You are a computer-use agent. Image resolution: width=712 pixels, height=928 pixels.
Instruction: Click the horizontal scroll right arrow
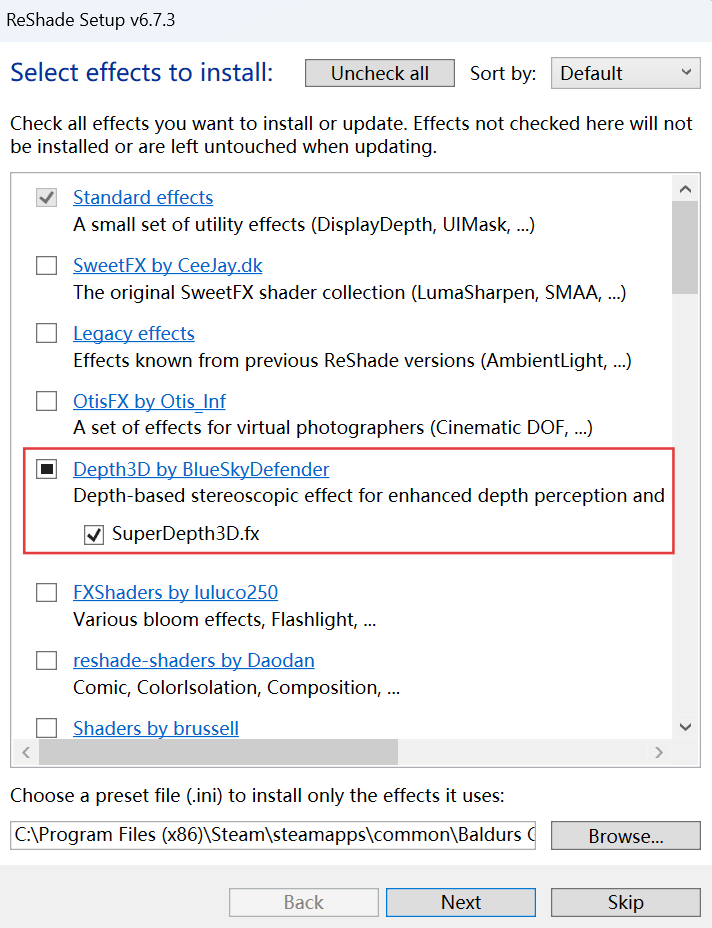[659, 752]
